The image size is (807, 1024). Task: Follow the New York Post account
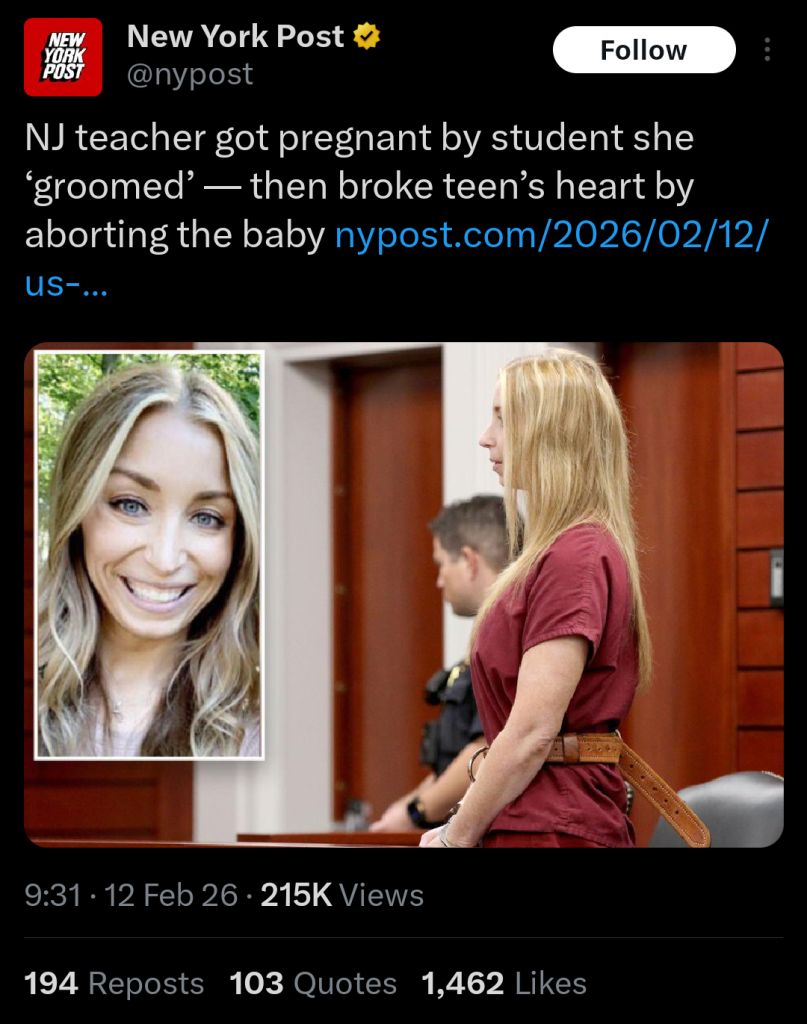point(644,50)
